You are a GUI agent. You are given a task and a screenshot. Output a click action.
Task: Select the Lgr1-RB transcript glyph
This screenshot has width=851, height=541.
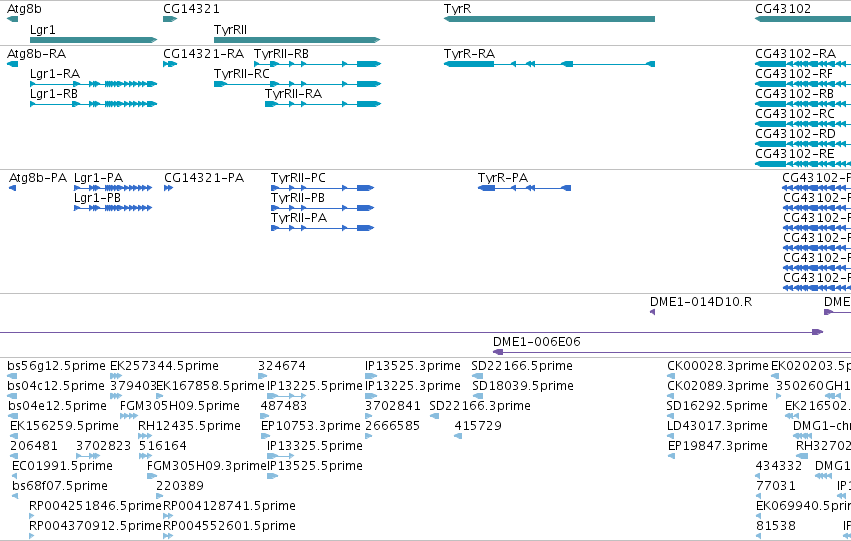[93, 104]
